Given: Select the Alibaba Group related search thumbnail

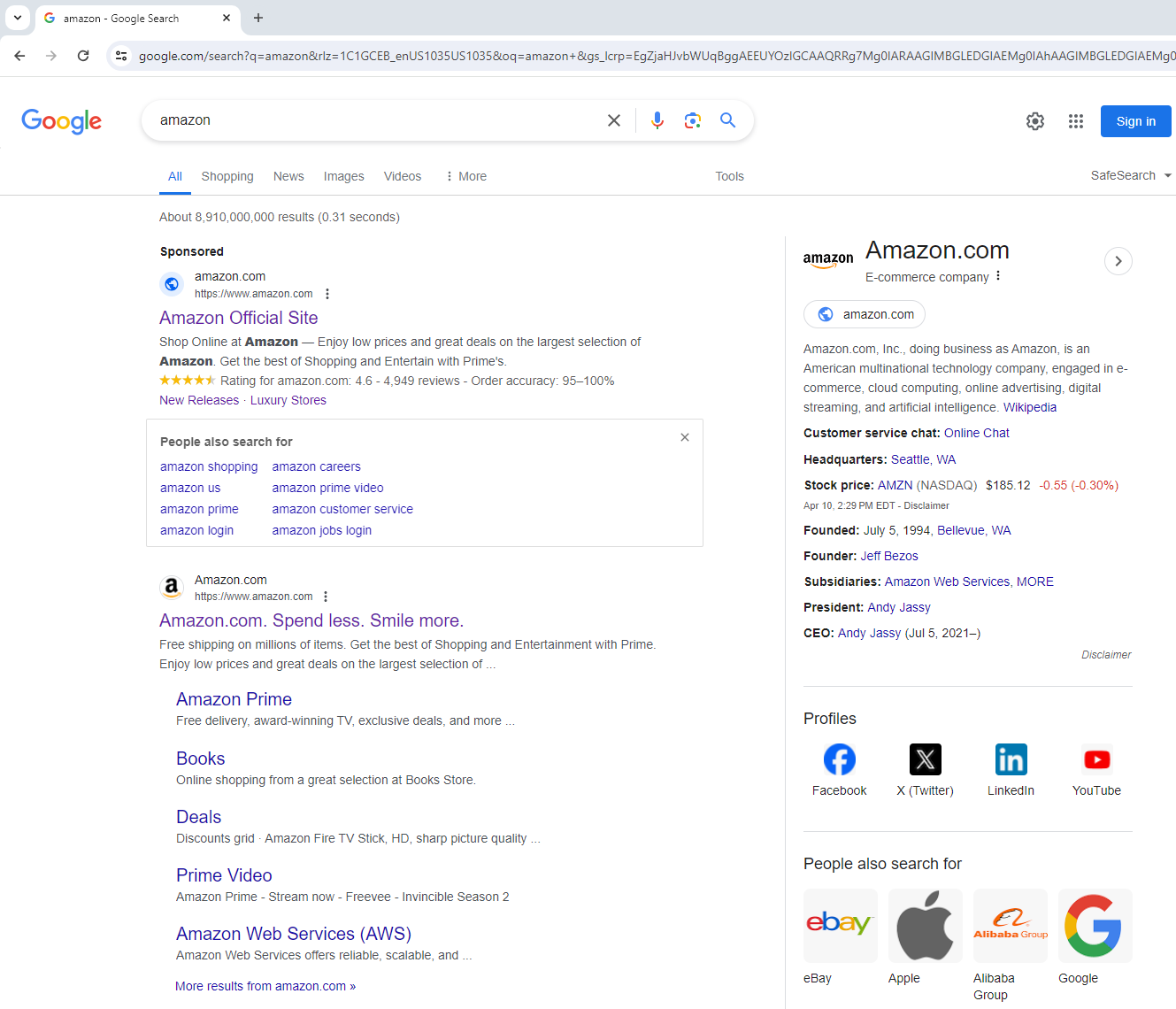Looking at the screenshot, I should [1011, 926].
